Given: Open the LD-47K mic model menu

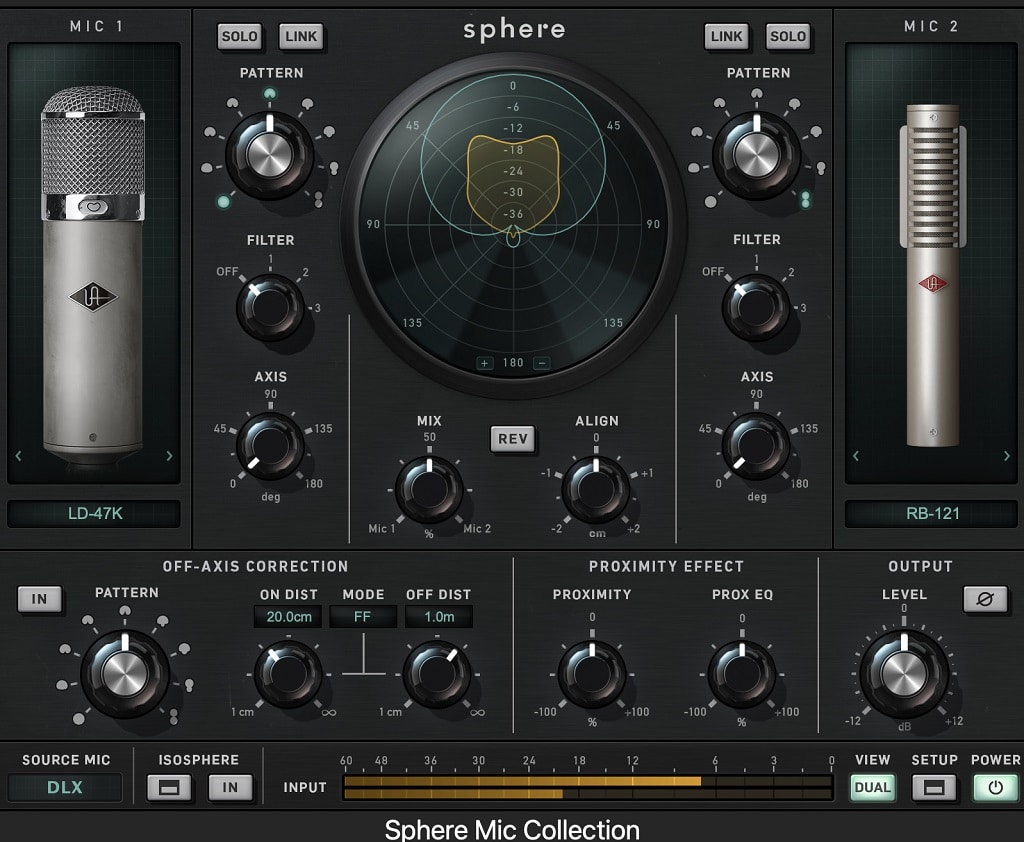Looking at the screenshot, I should click(x=94, y=513).
